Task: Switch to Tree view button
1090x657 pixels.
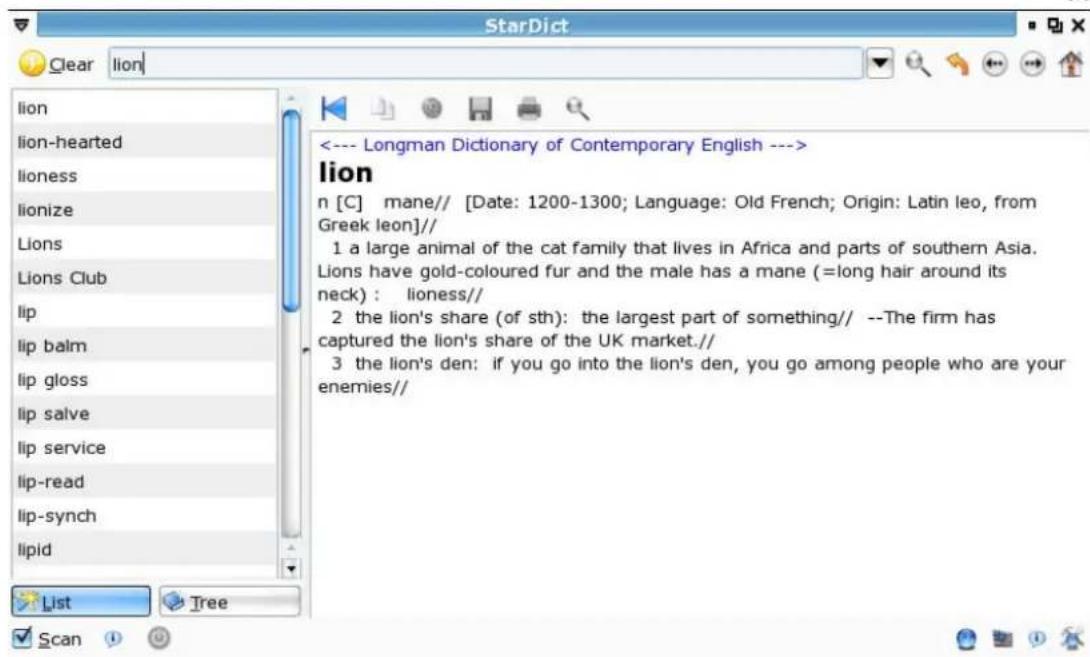Action: pyautogui.click(x=230, y=602)
